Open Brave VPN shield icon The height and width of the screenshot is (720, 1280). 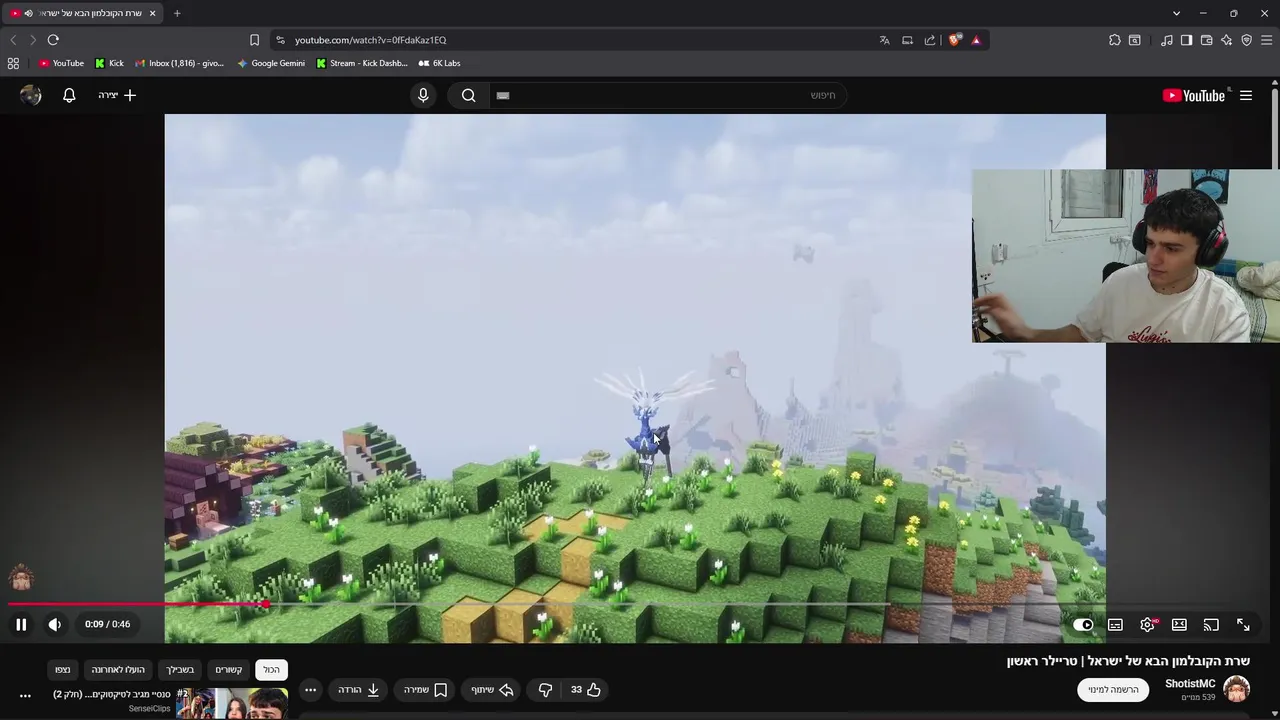1246,40
